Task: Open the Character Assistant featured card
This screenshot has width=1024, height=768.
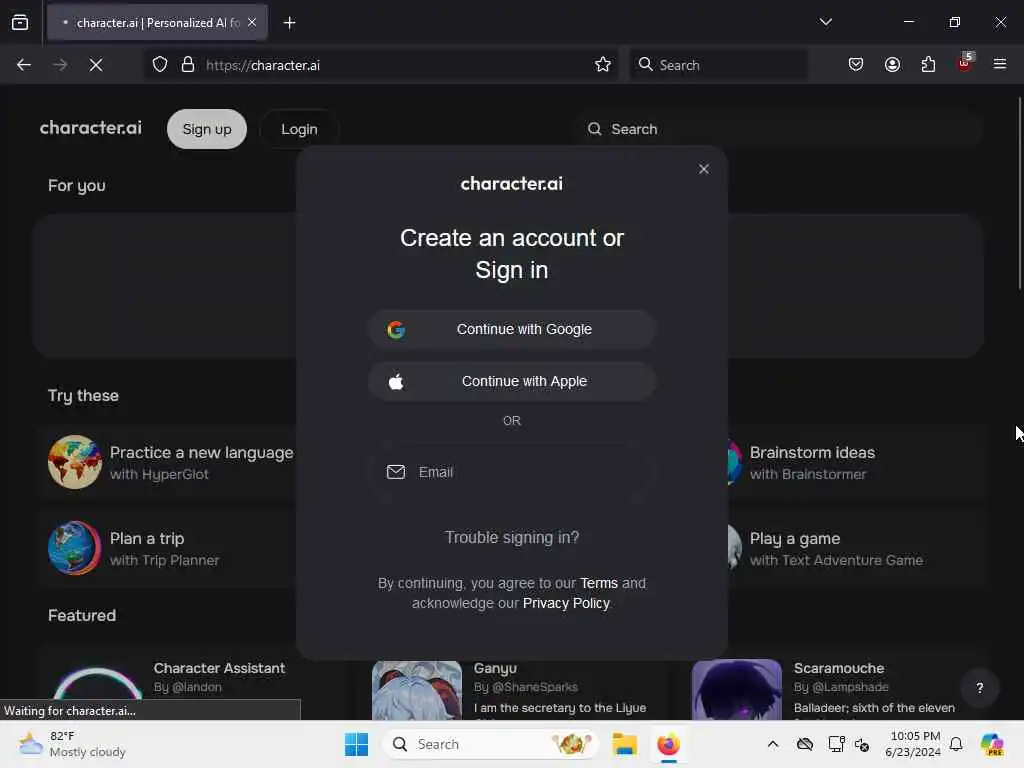Action: (x=189, y=683)
